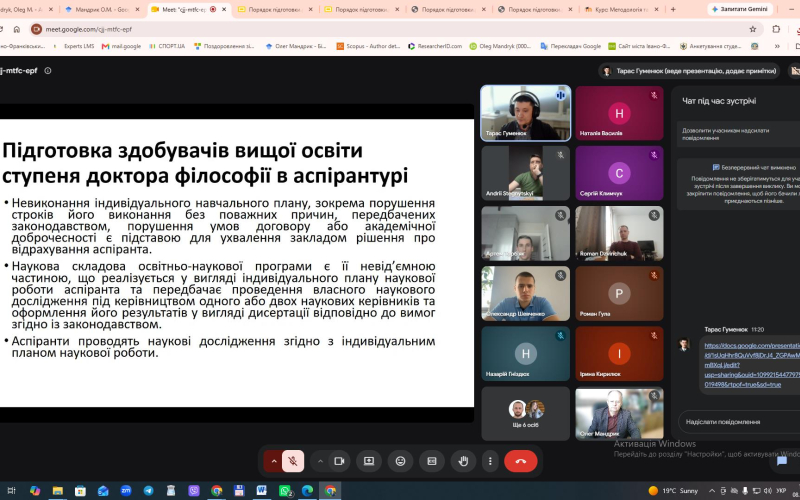Open audio settings arrow beside microphone
This screenshot has width=800, height=500.
click(273, 461)
